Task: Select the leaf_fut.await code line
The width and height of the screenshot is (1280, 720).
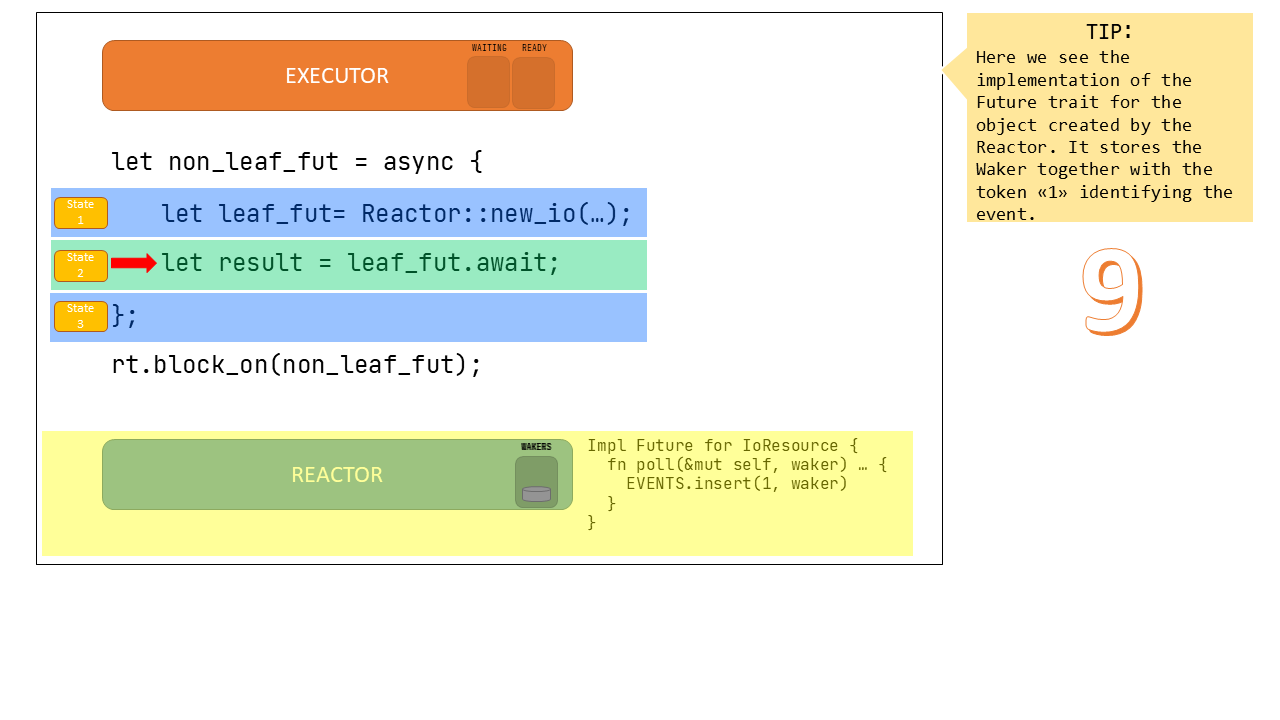Action: pos(360,263)
